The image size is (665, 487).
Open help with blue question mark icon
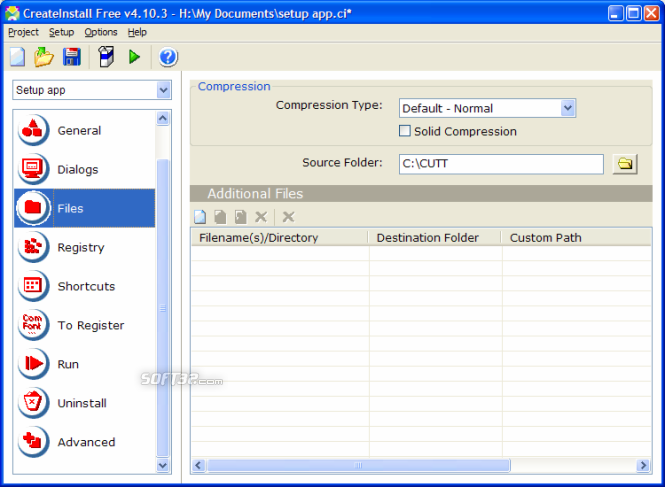(x=168, y=57)
